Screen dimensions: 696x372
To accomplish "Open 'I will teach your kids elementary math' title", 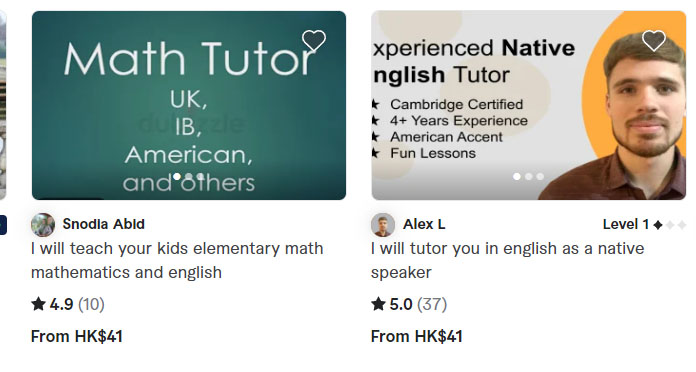I will pos(177,260).
